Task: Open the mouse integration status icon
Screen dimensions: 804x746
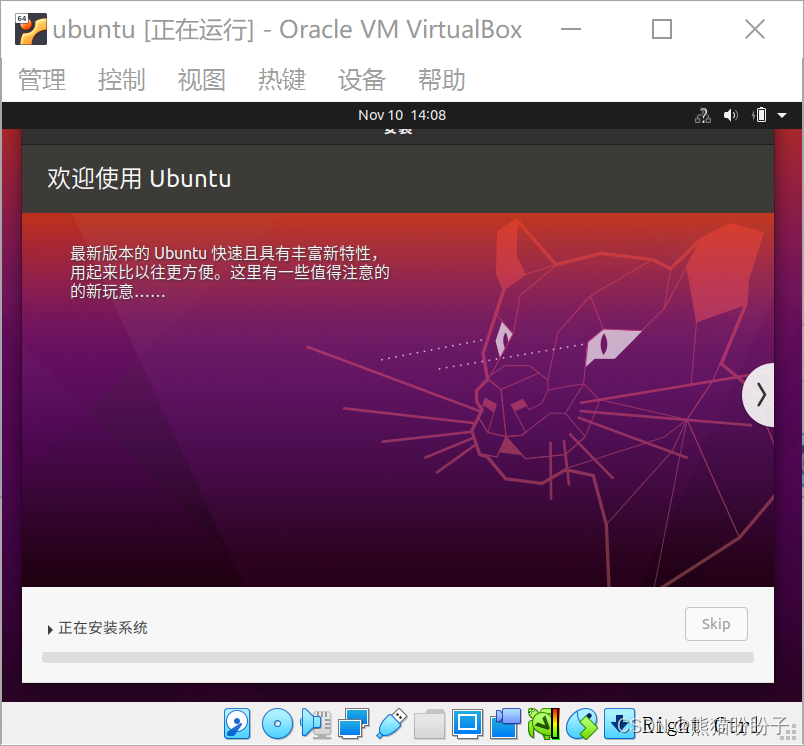Action: pos(582,724)
